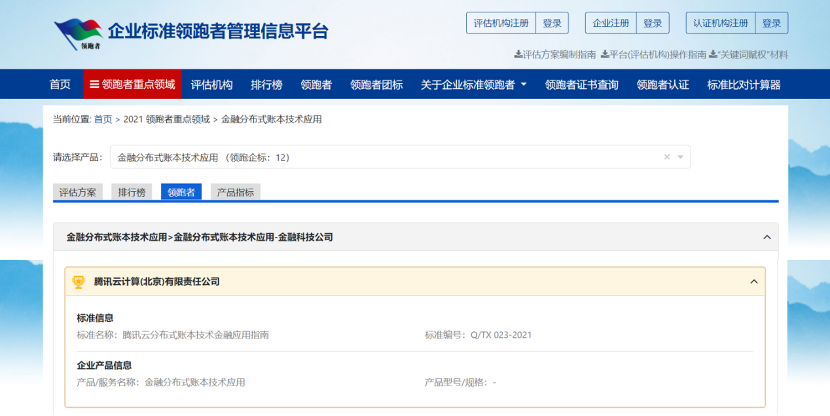
Task: Click the 腾讯云分布式账本技术金融应用指南 standard name
Action: pyautogui.click(x=196, y=335)
